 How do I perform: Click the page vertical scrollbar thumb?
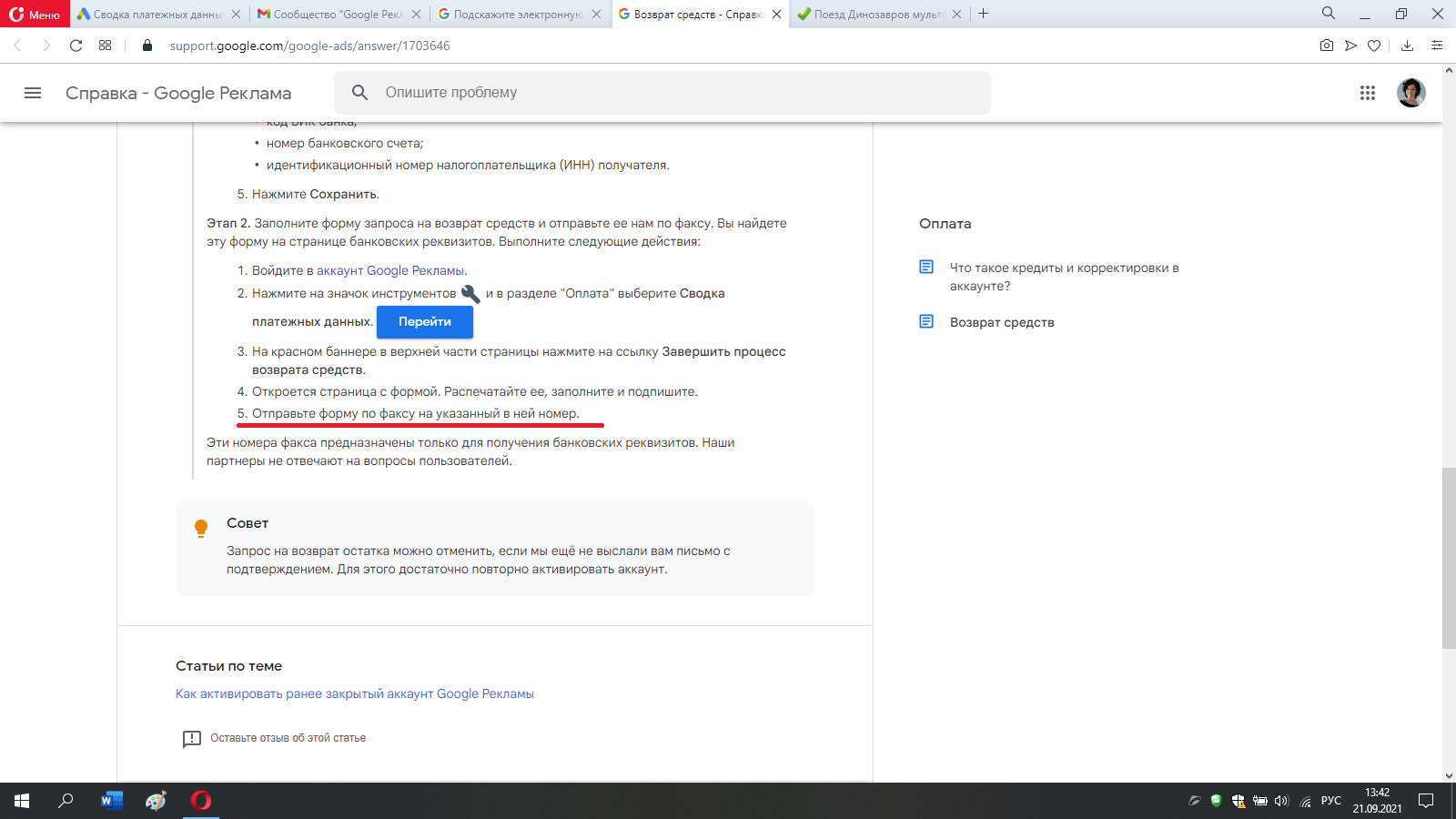coord(1449,557)
